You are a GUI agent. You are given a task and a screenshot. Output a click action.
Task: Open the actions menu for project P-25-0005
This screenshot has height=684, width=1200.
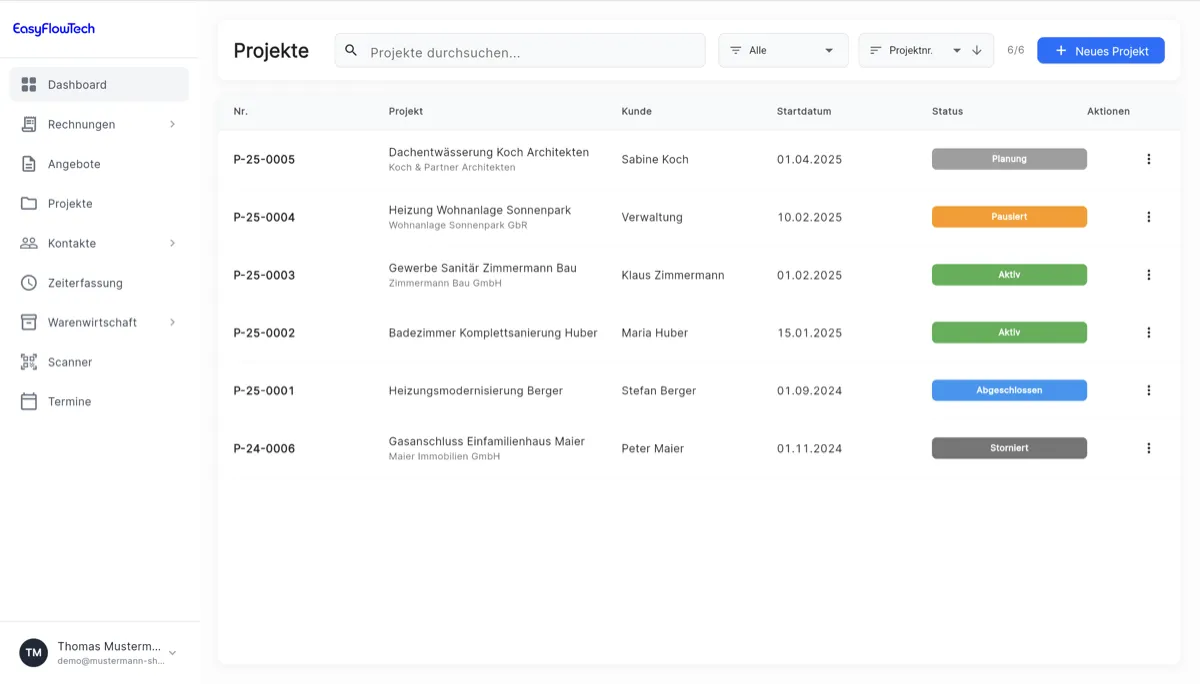[x=1148, y=158]
